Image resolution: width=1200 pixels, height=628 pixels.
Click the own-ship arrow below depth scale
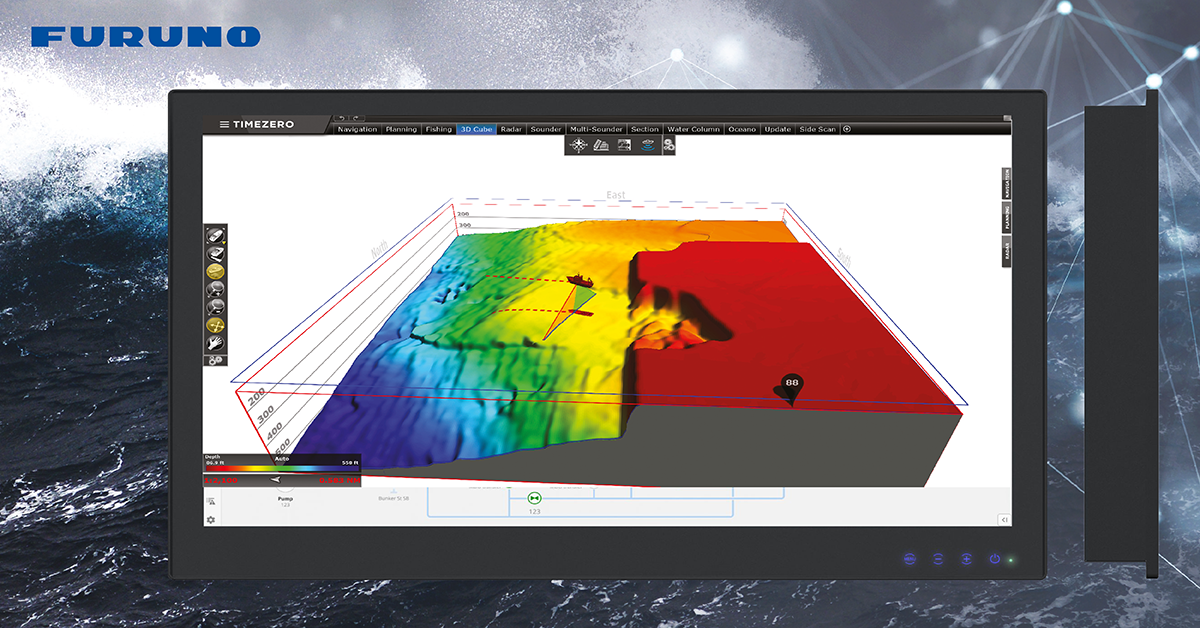pyautogui.click(x=275, y=480)
